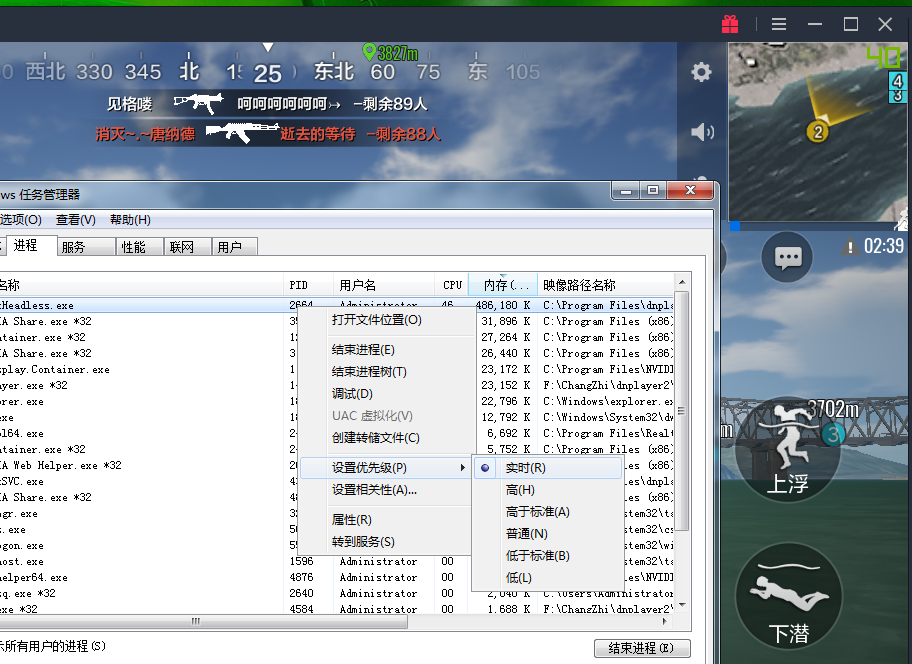Click the red gift icon in the title bar
The width and height of the screenshot is (912, 664).
(x=730, y=23)
